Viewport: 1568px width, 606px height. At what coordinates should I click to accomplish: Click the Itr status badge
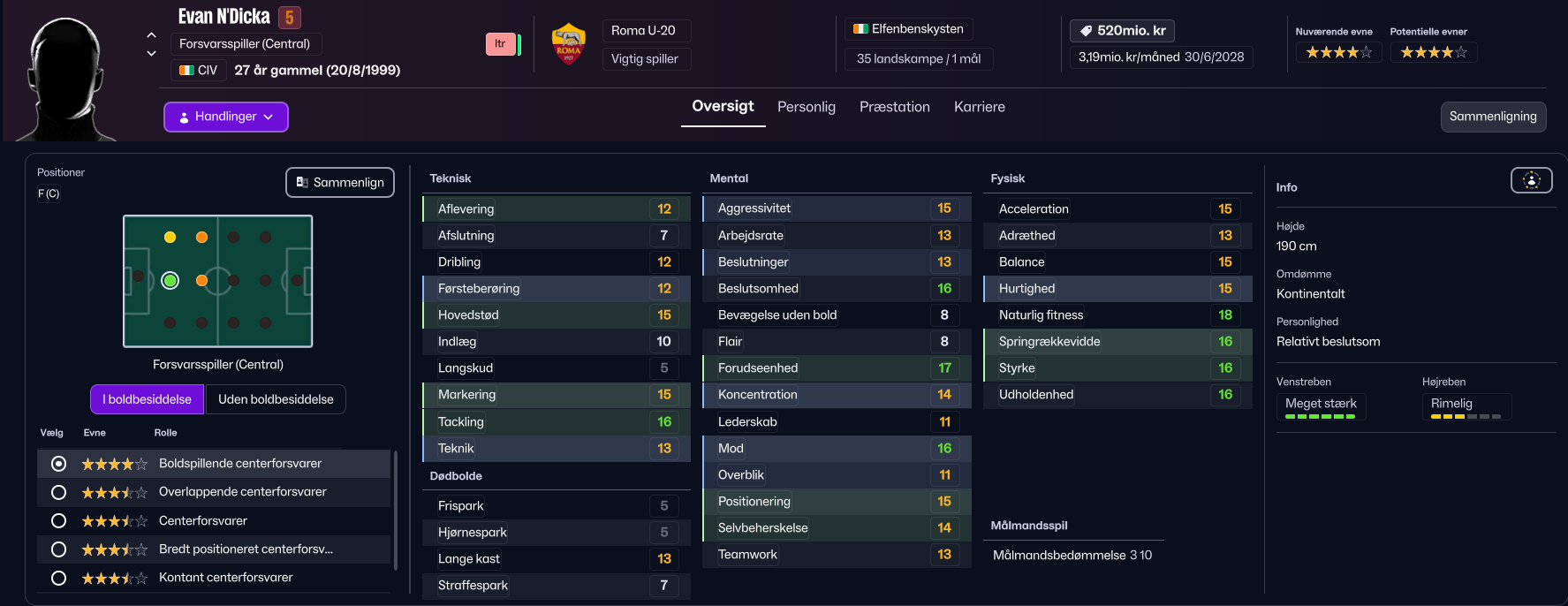pyautogui.click(x=500, y=44)
